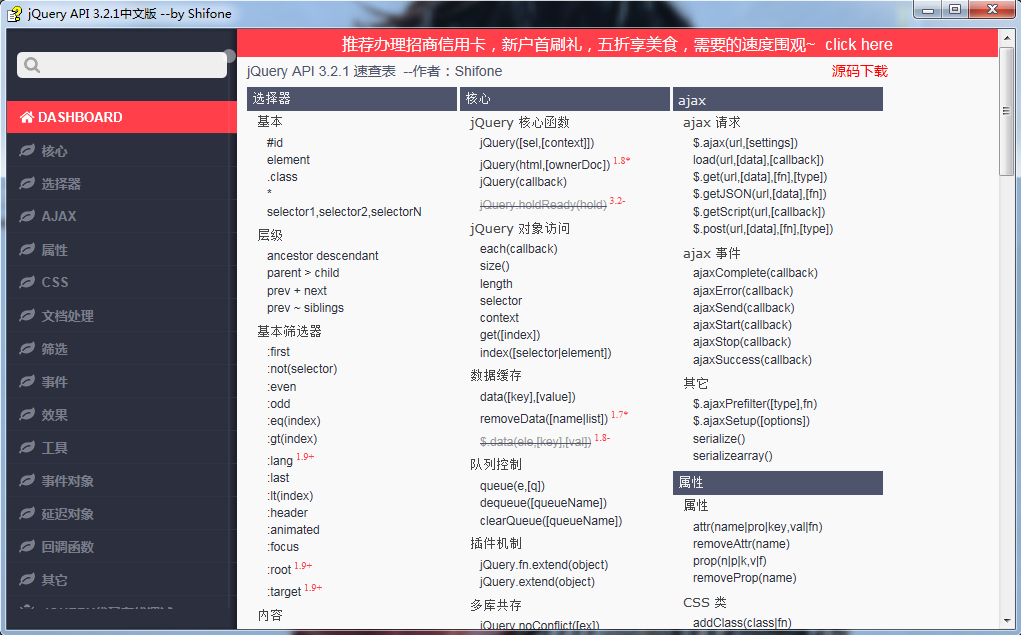Click the leaf icon next to 文档处理
1021x635 pixels.
click(27, 316)
